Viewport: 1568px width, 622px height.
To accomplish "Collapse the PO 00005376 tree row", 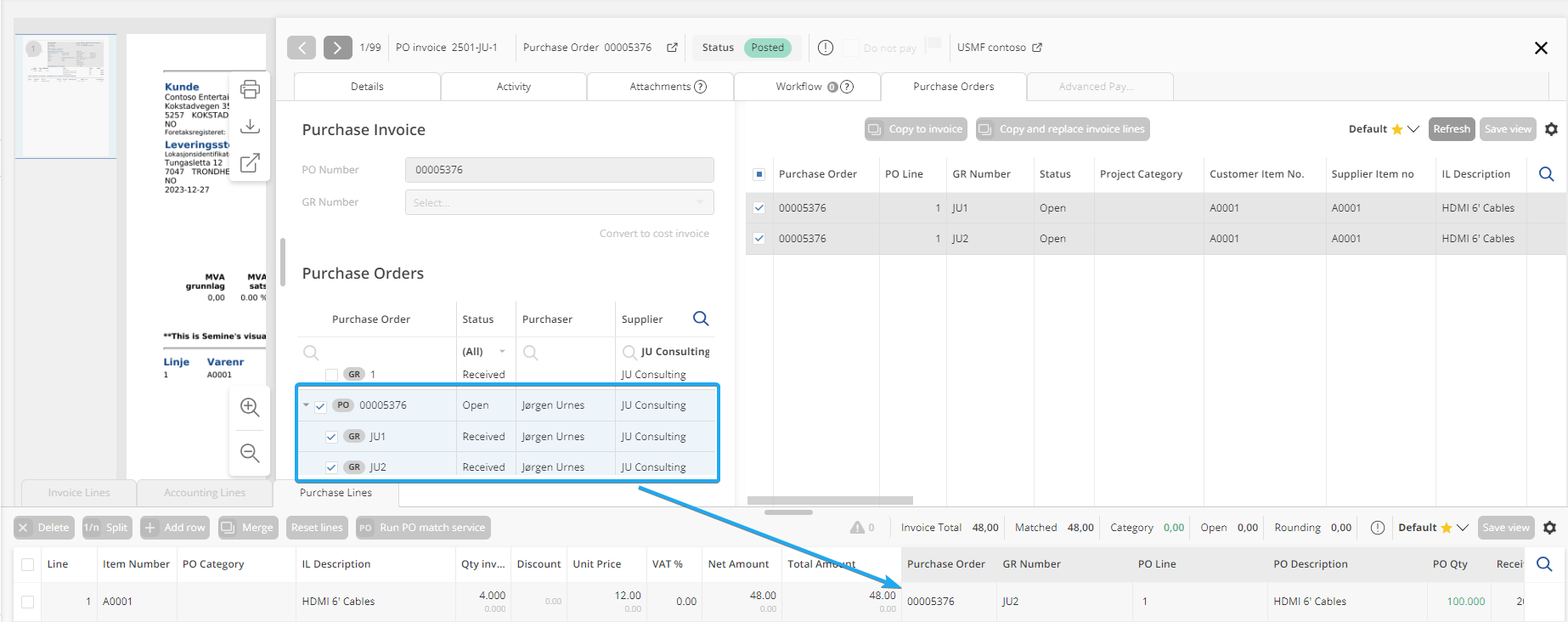I will pyautogui.click(x=306, y=405).
